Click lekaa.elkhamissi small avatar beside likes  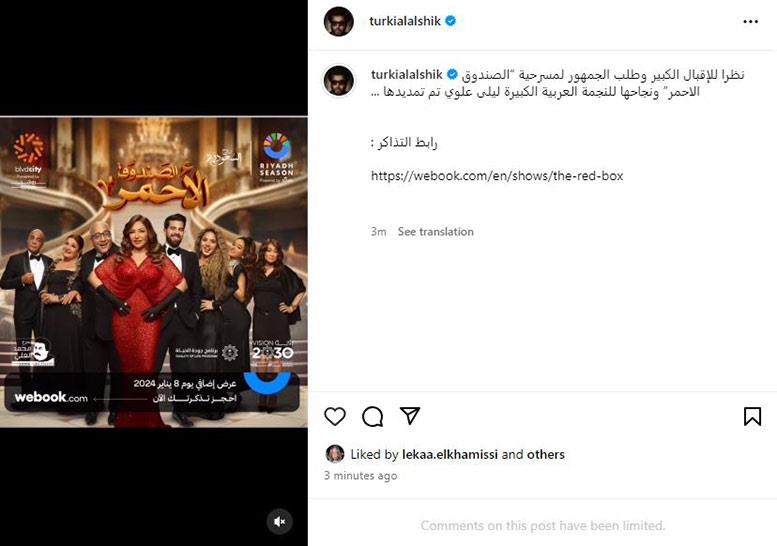[334, 454]
